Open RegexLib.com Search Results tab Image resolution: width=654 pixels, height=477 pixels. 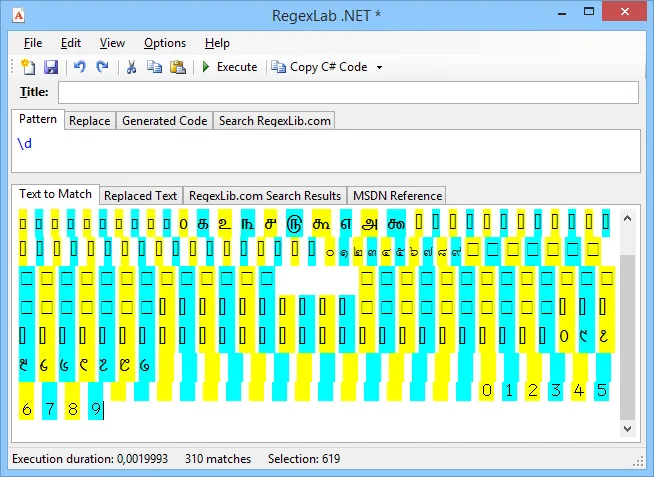point(265,196)
